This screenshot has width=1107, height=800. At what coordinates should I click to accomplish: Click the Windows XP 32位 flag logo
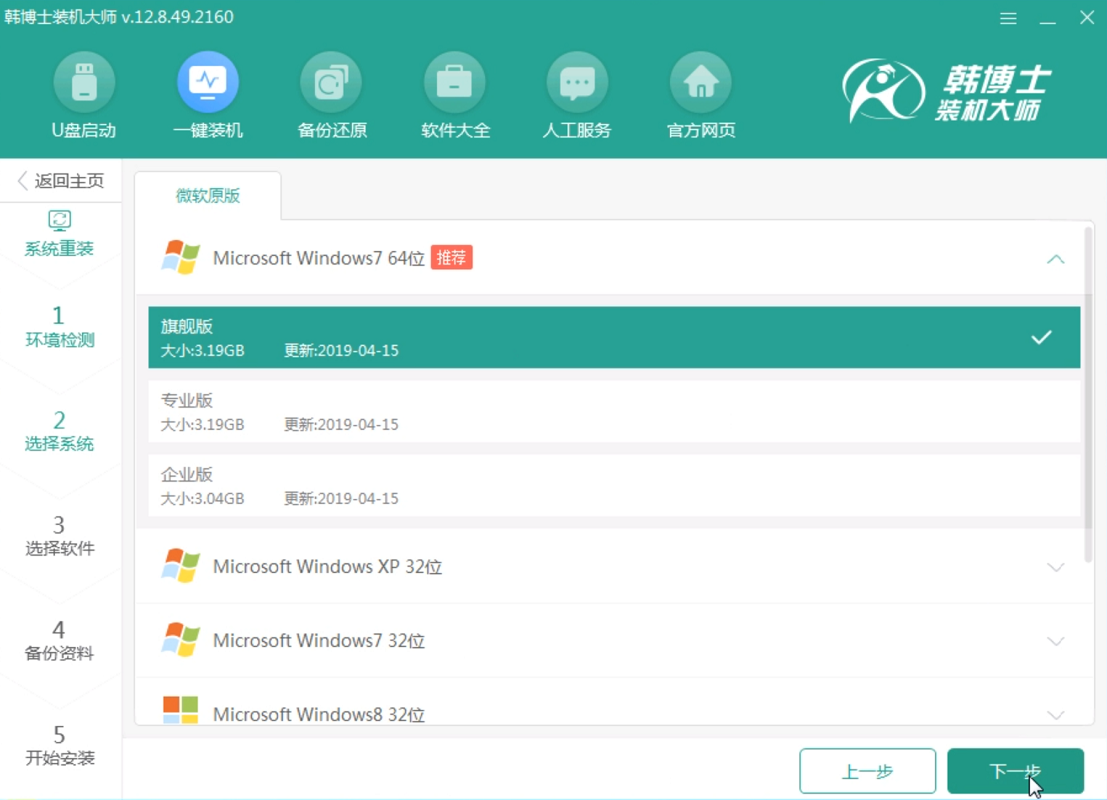coord(180,566)
